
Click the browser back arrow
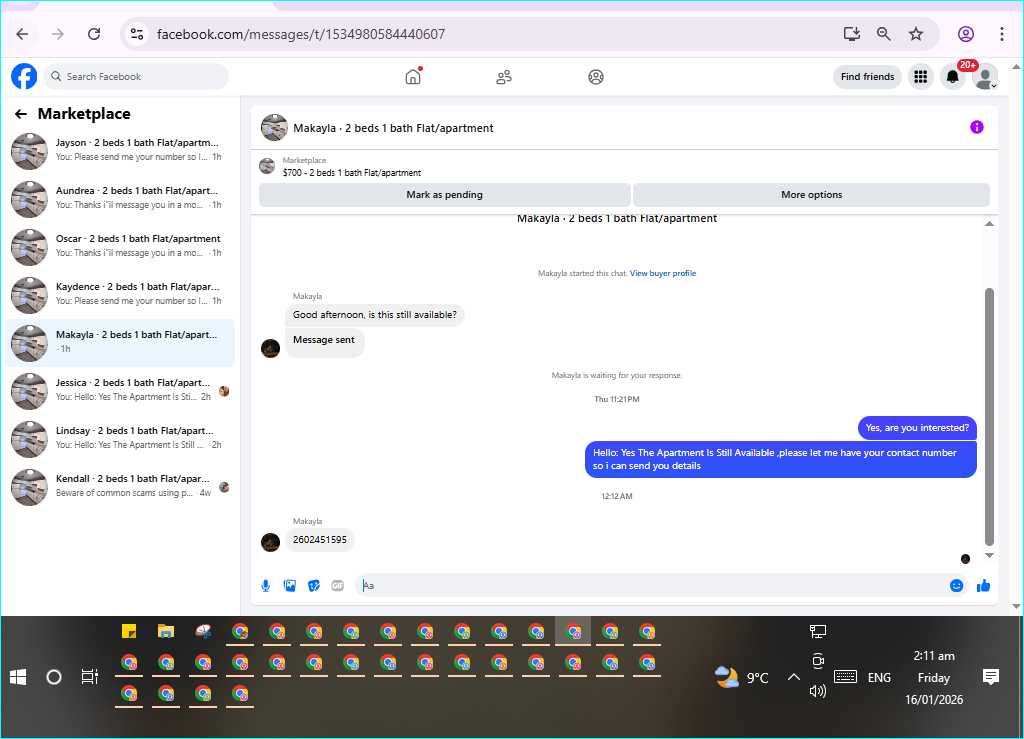[x=22, y=34]
